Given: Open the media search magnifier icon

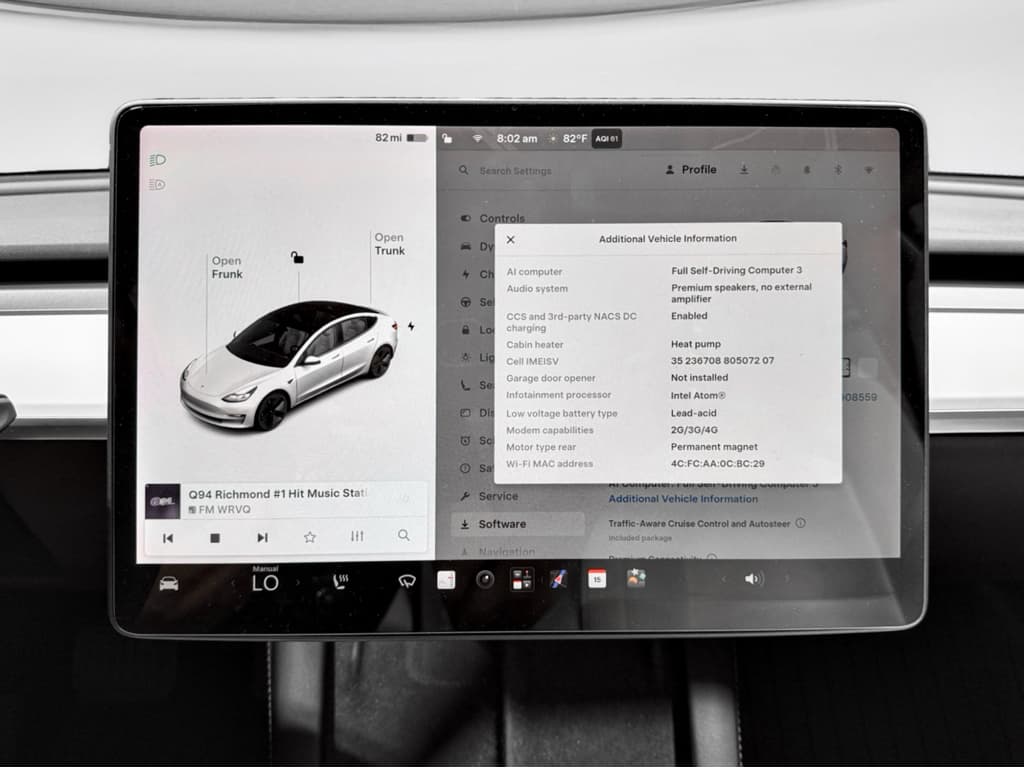Looking at the screenshot, I should point(404,536).
